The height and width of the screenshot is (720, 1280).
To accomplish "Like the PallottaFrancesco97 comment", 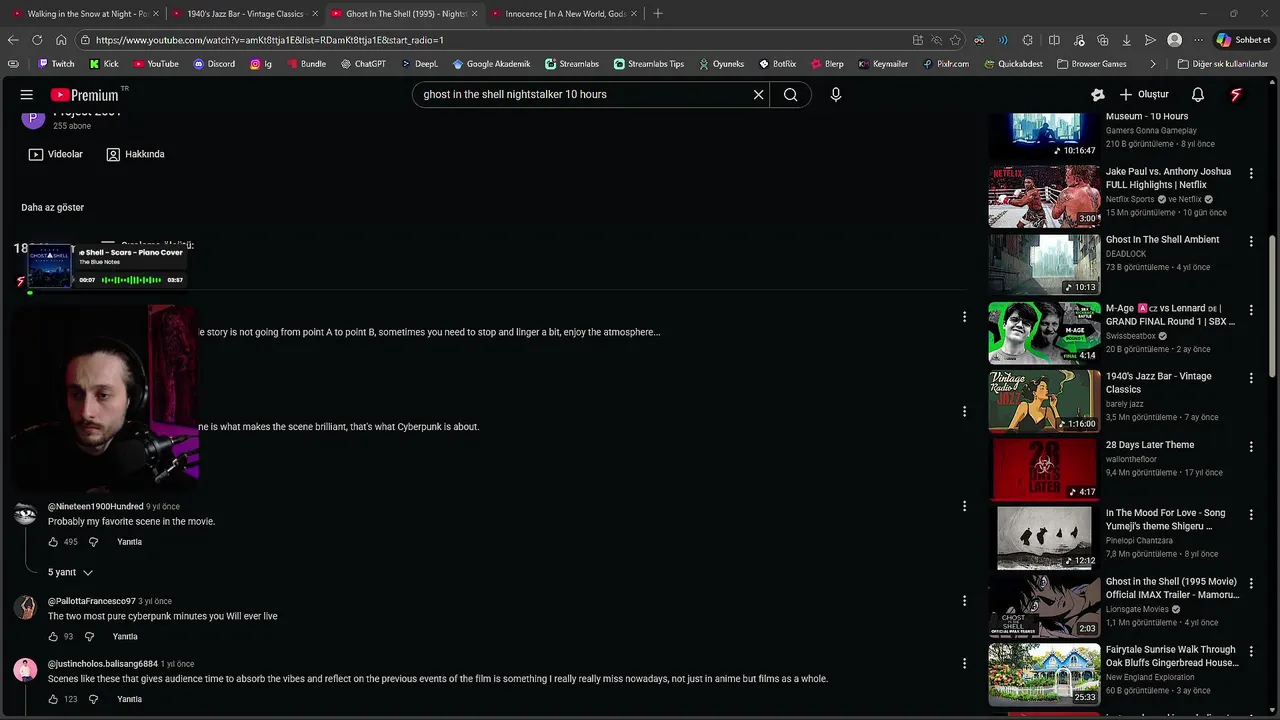I will coord(53,637).
